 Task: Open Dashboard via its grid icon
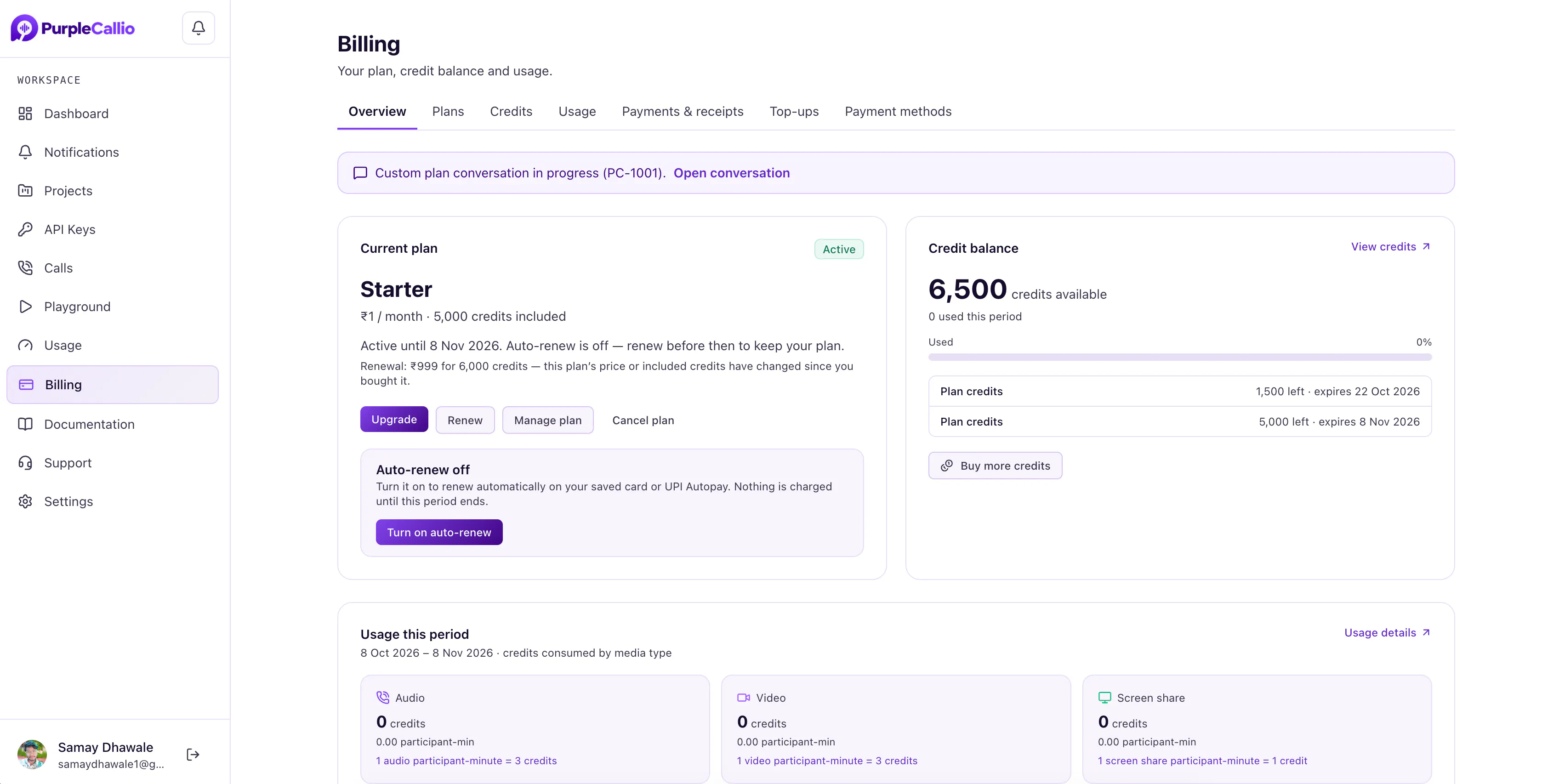[x=25, y=114]
